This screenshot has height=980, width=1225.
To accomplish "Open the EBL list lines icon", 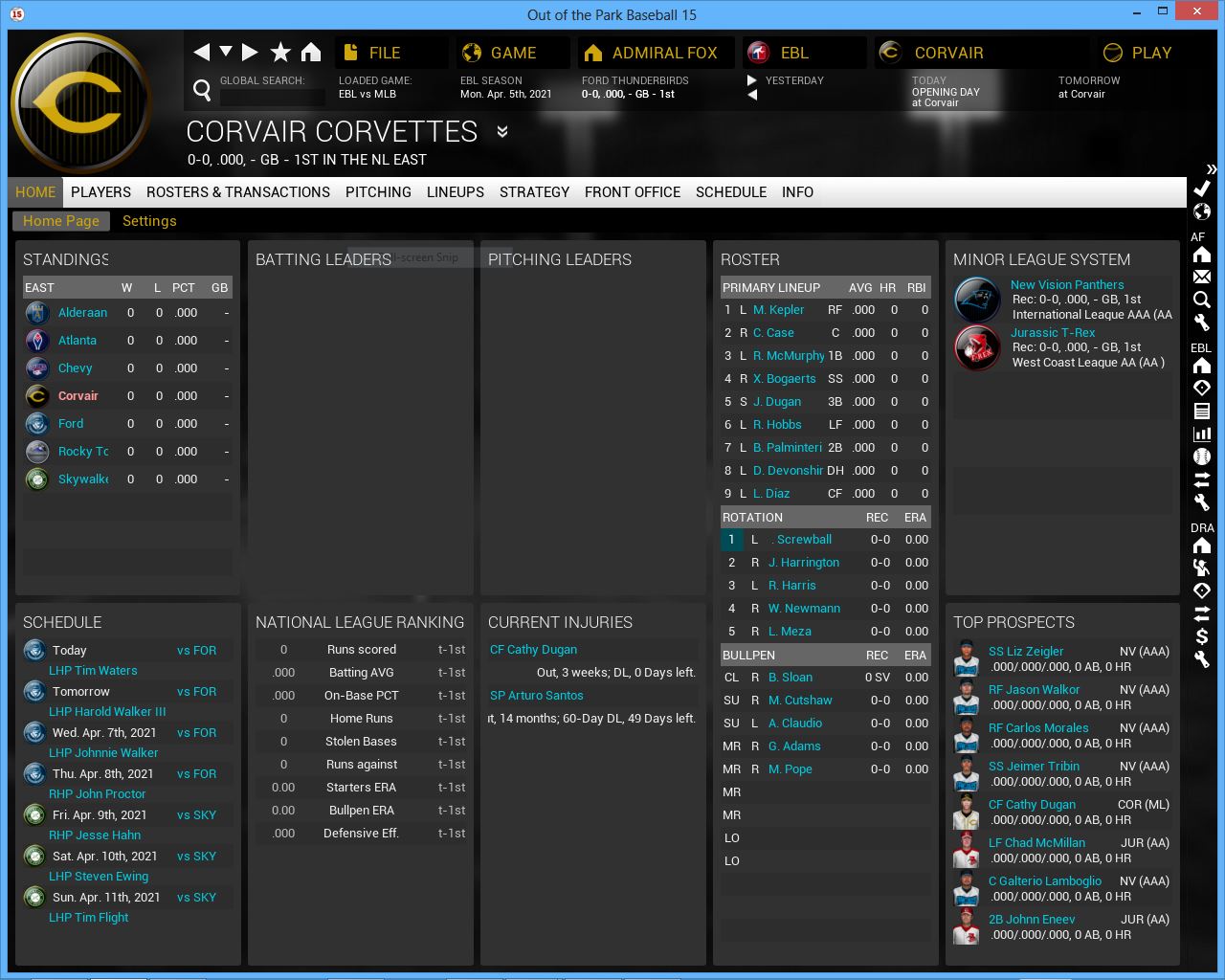I will pos(1202,411).
